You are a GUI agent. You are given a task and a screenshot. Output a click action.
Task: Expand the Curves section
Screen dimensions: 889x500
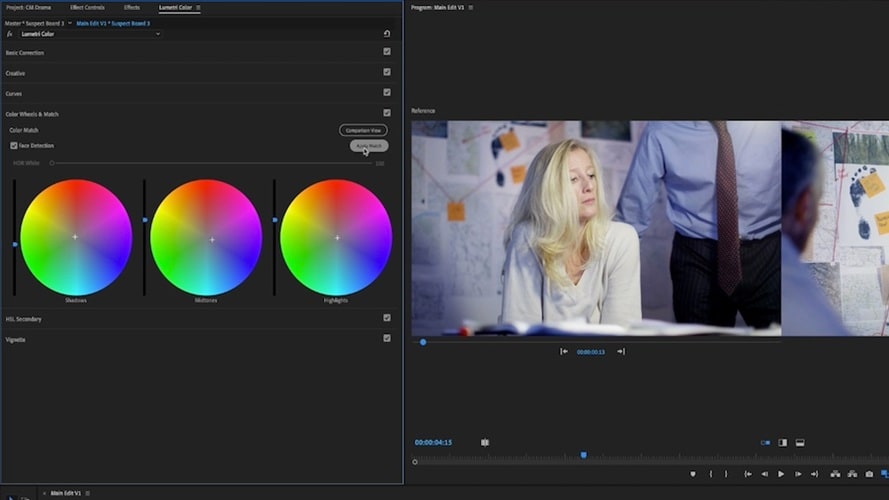(x=14, y=94)
